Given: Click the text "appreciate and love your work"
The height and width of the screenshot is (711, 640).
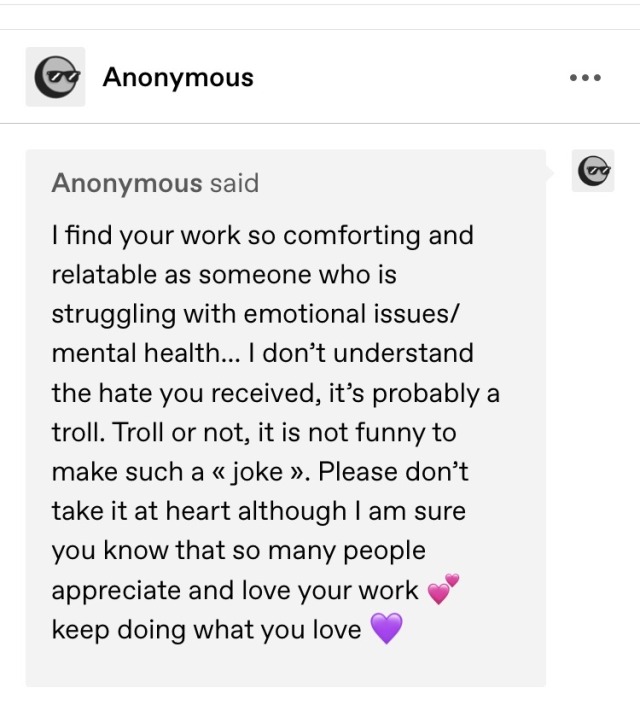Looking at the screenshot, I should click(x=235, y=590).
